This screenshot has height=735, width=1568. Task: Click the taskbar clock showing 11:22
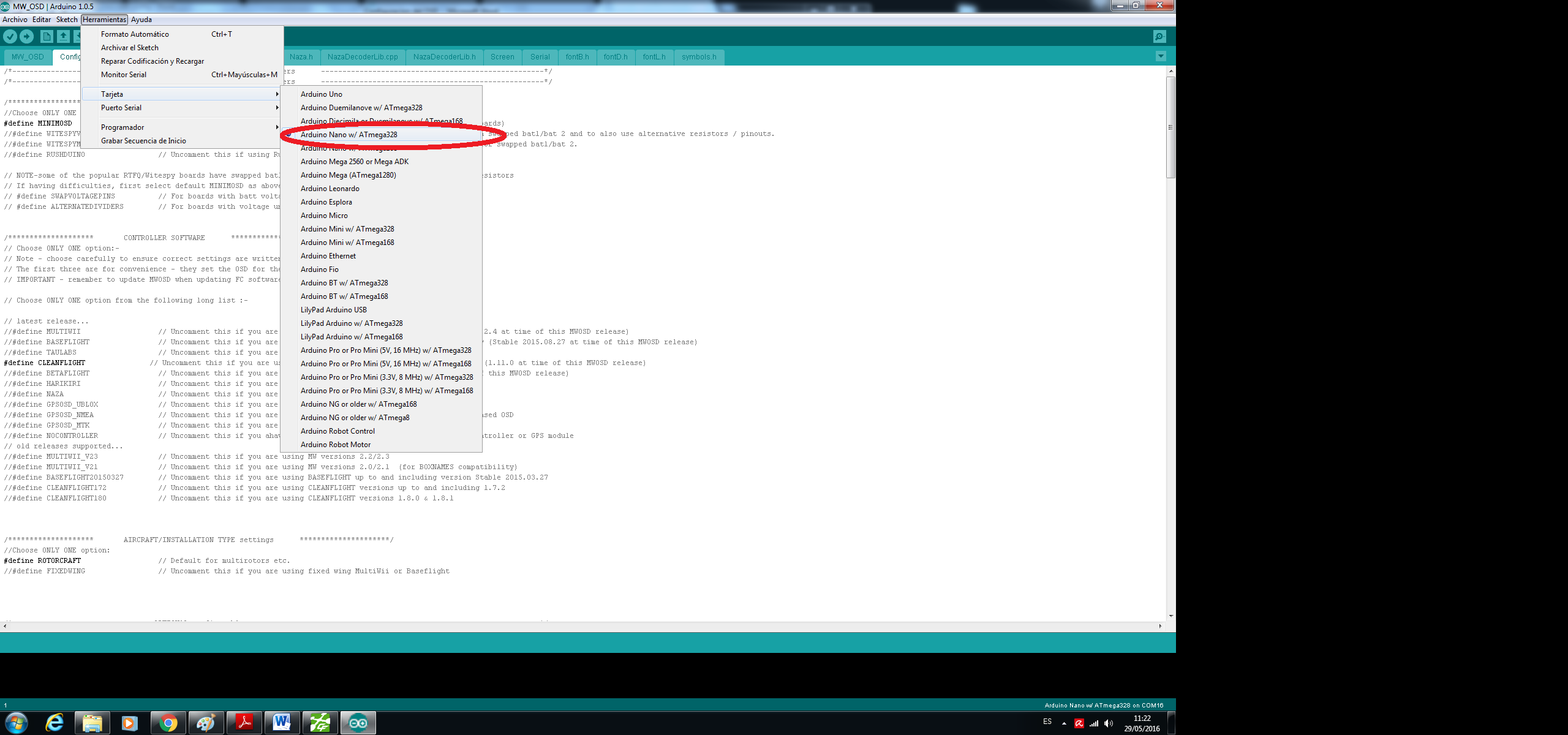click(1142, 719)
